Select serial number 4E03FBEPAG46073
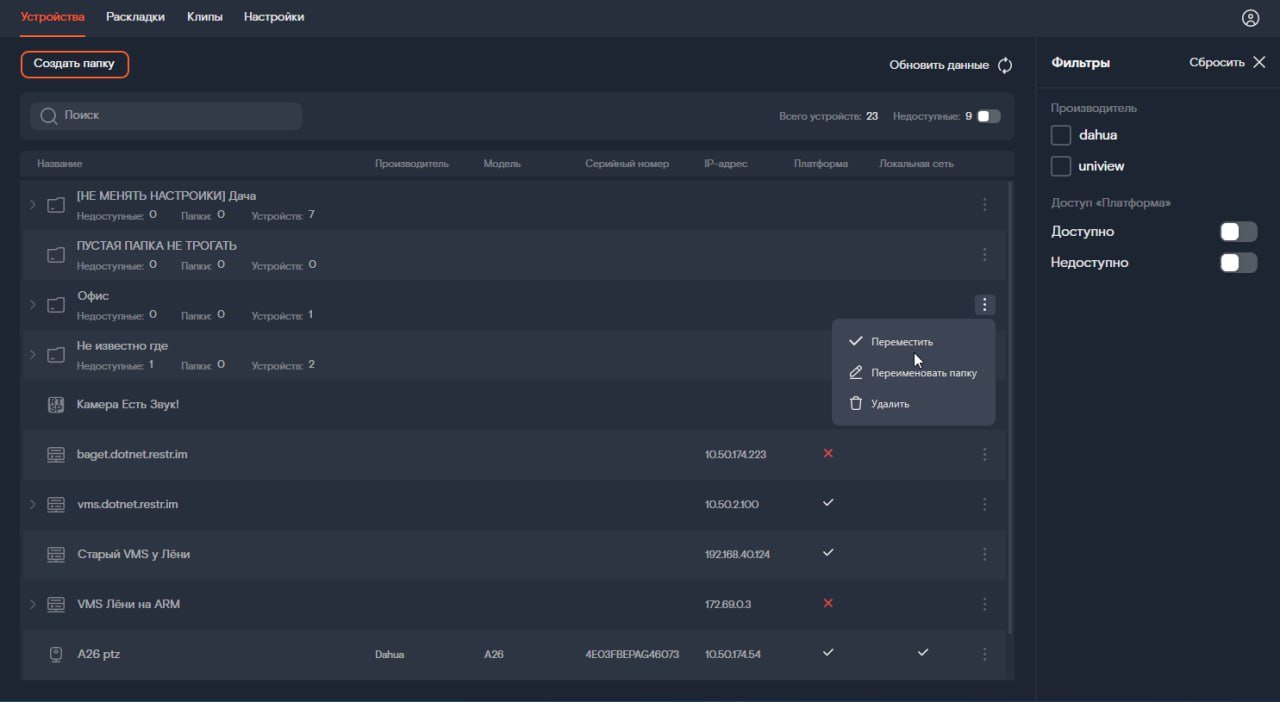Viewport: 1280px width, 702px height. pos(632,655)
